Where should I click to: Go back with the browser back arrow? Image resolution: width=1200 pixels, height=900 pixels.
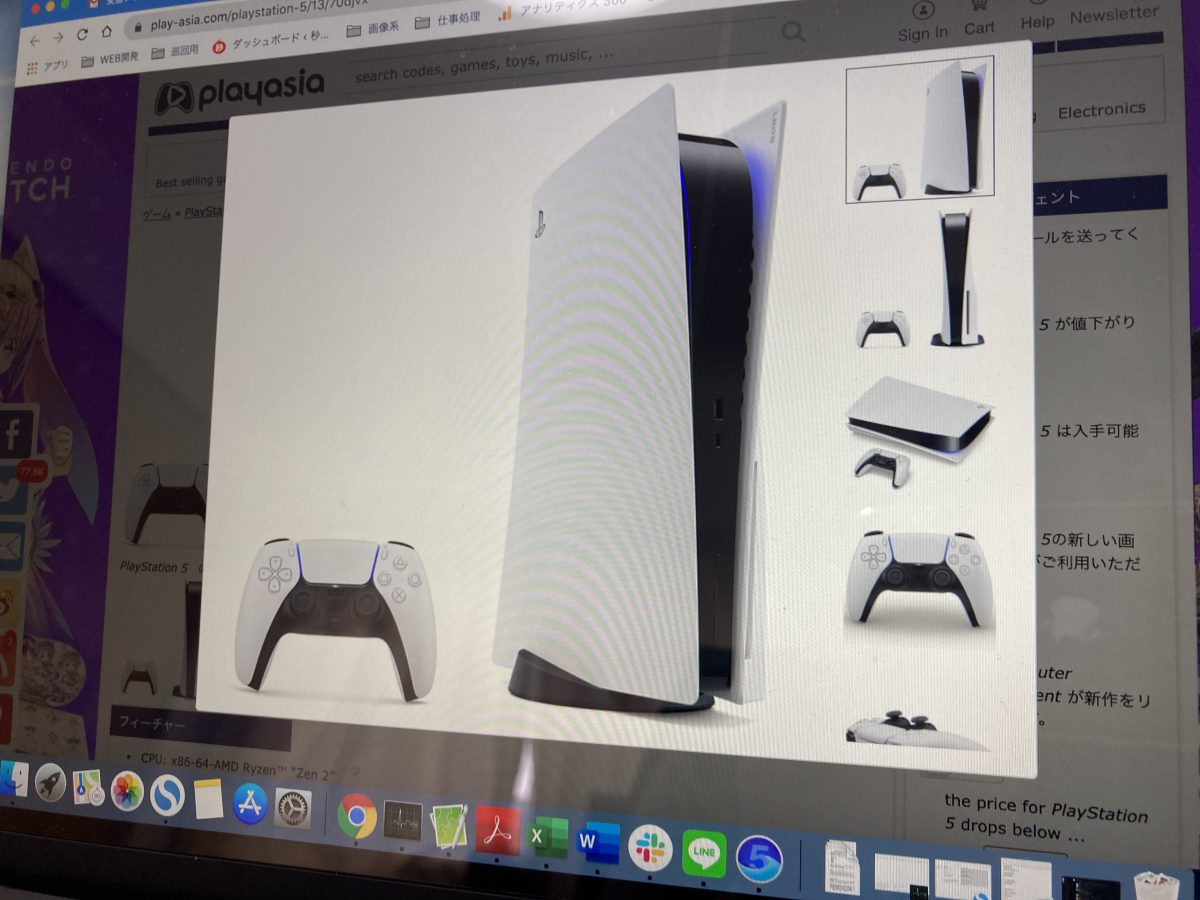pyautogui.click(x=35, y=39)
